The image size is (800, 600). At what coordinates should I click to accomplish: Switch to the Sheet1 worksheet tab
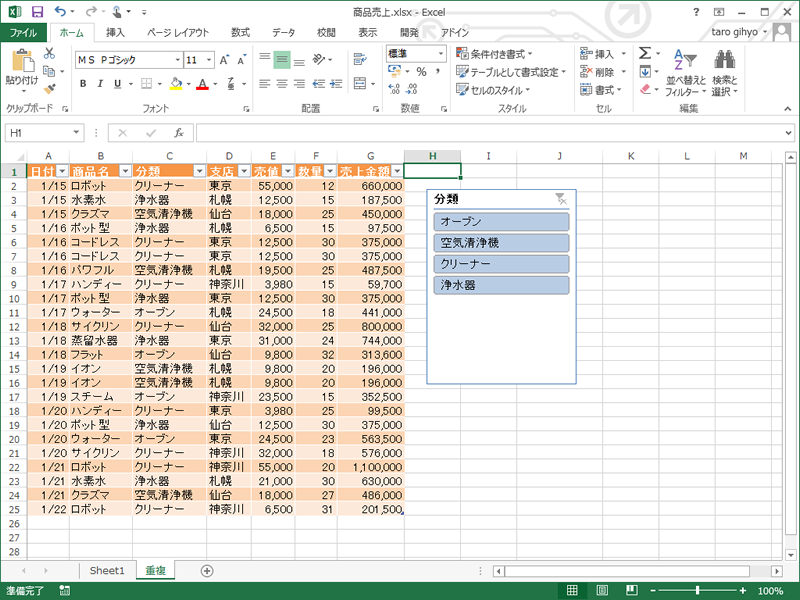(x=107, y=570)
